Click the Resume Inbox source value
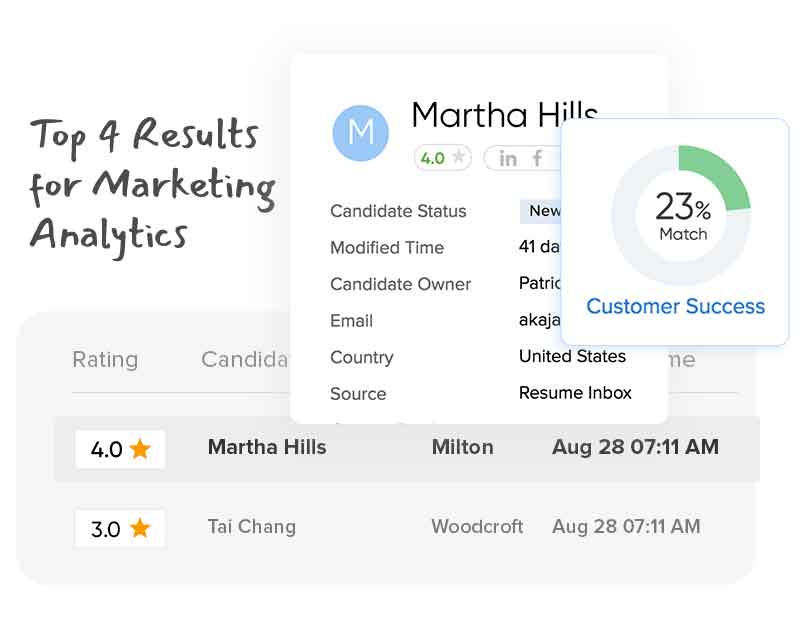The image size is (800, 620). coord(575,393)
